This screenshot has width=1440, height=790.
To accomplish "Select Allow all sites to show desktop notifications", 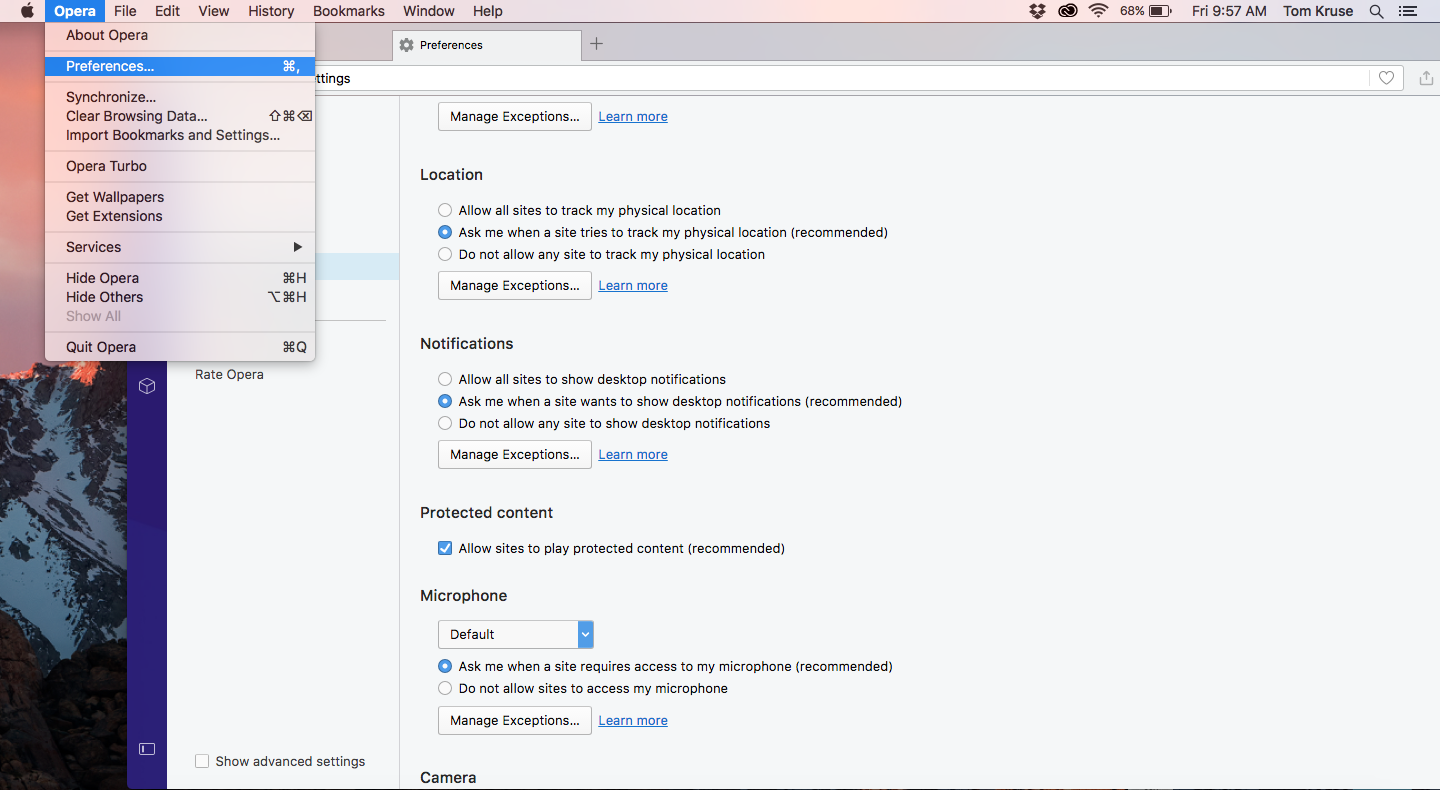I will [x=445, y=379].
